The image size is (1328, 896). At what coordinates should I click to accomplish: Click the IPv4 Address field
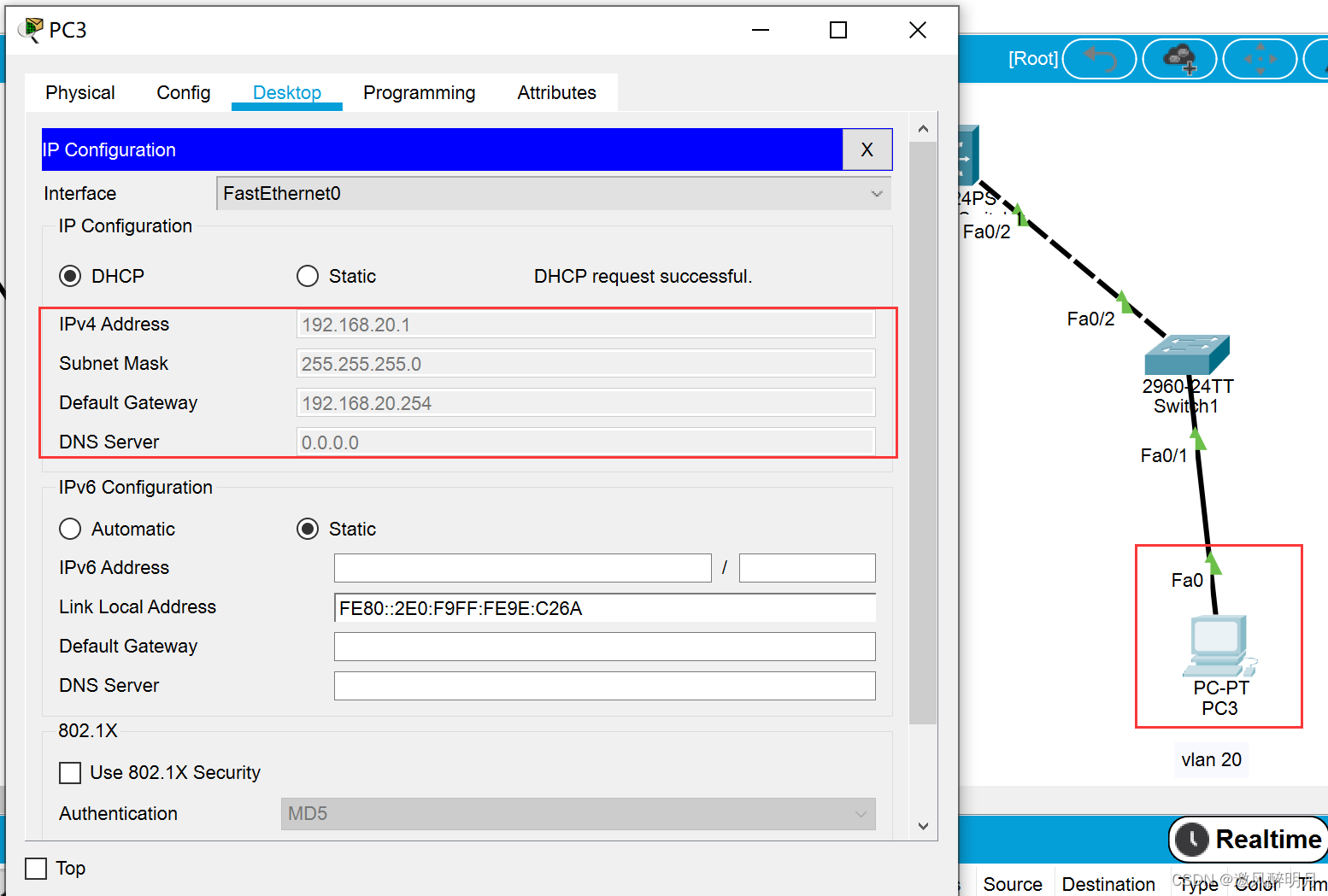[x=585, y=325]
